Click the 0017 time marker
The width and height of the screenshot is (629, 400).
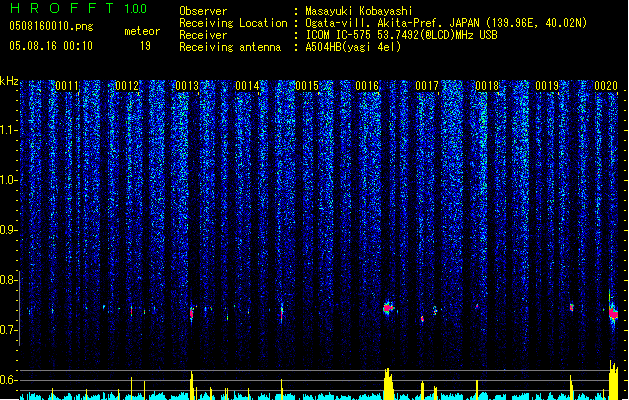427,86
